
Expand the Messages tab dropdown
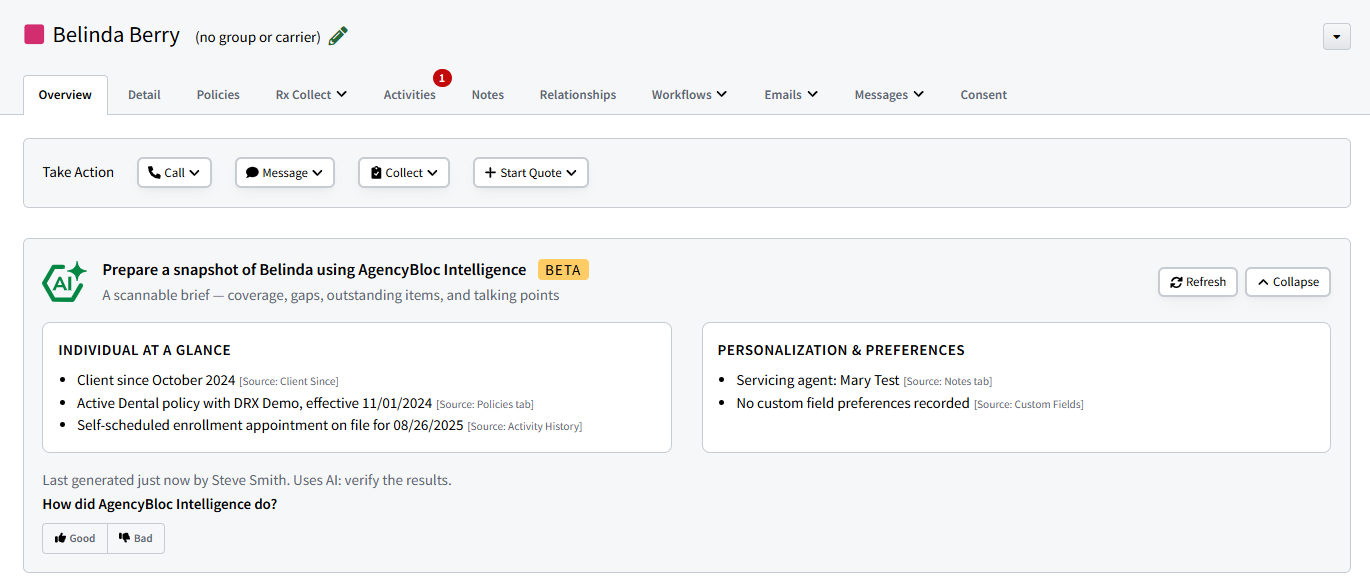tap(889, 95)
